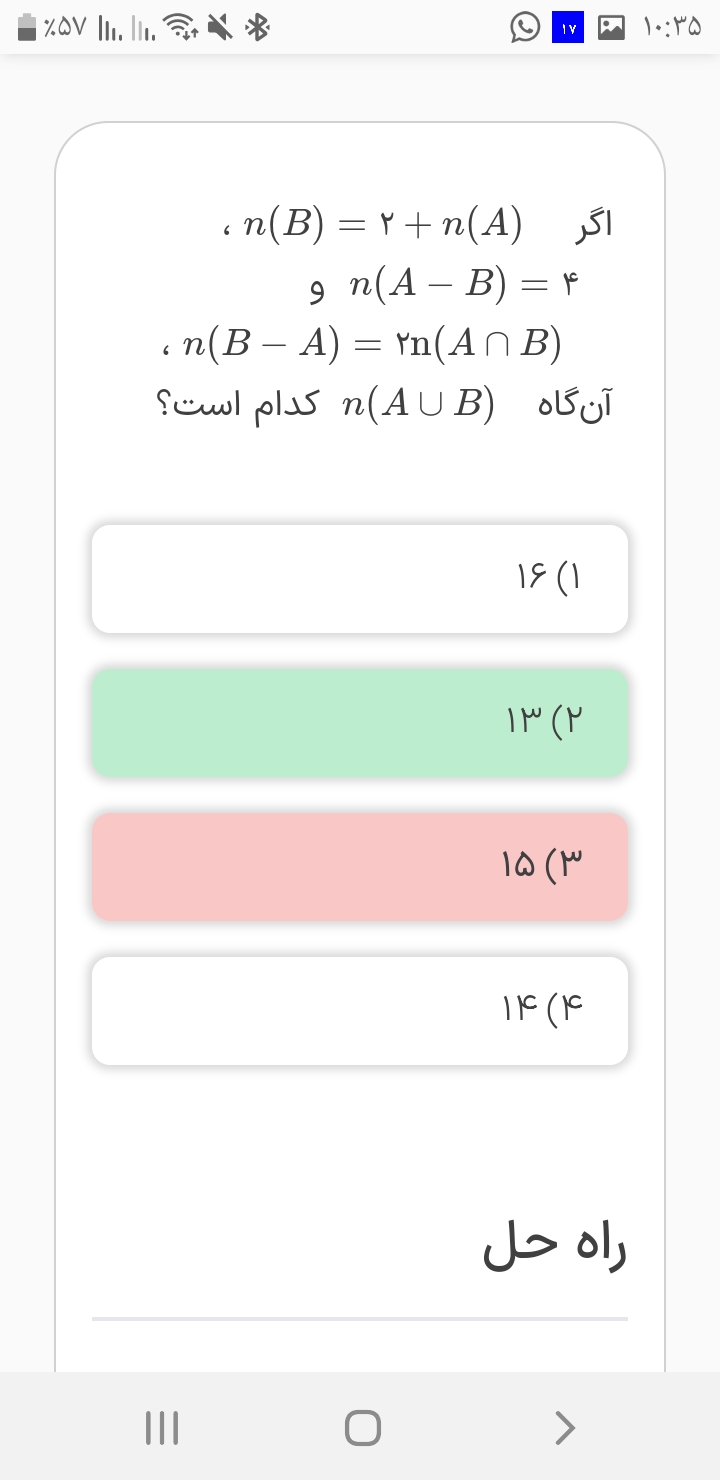Tap the Bluetooth status icon

pyautogui.click(x=258, y=28)
